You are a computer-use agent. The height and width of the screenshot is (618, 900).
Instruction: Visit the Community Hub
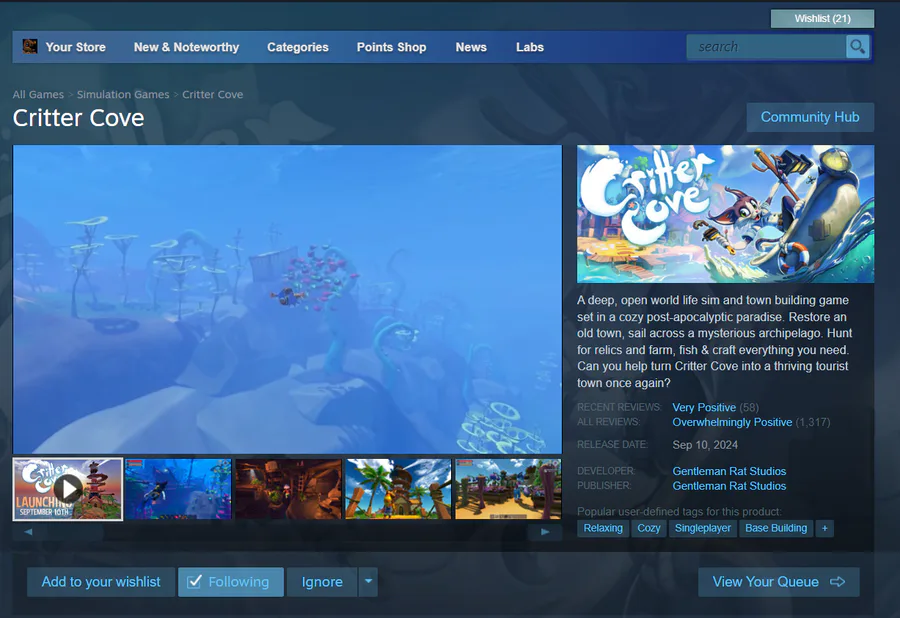pos(810,117)
